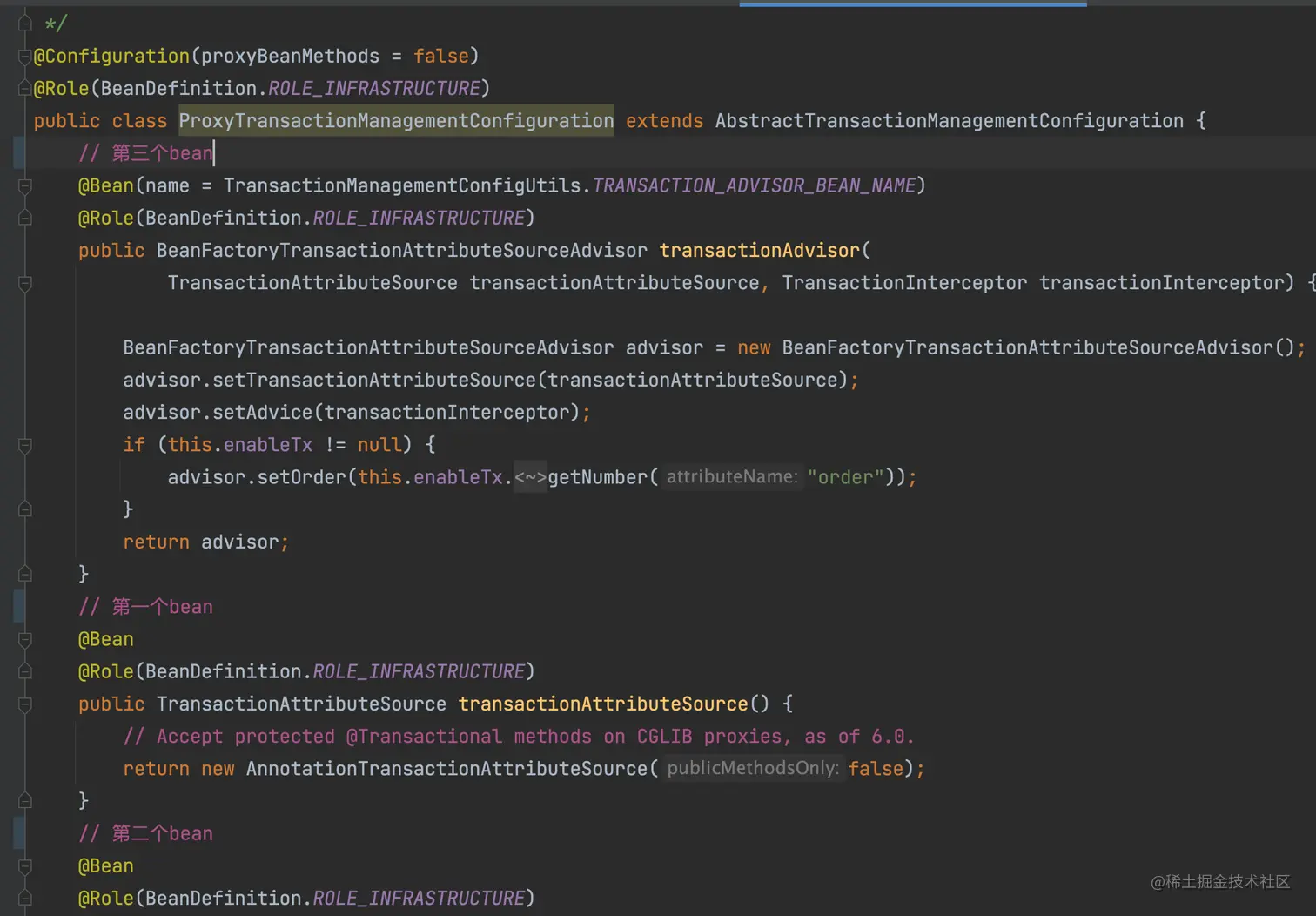Click the attributeName: inlay hint
This screenshot has height=916, width=1316.
(731, 477)
